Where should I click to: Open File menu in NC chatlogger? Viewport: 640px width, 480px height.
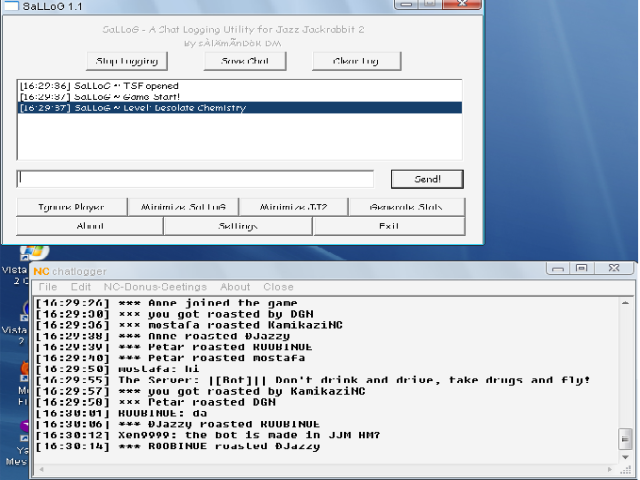click(x=48, y=287)
